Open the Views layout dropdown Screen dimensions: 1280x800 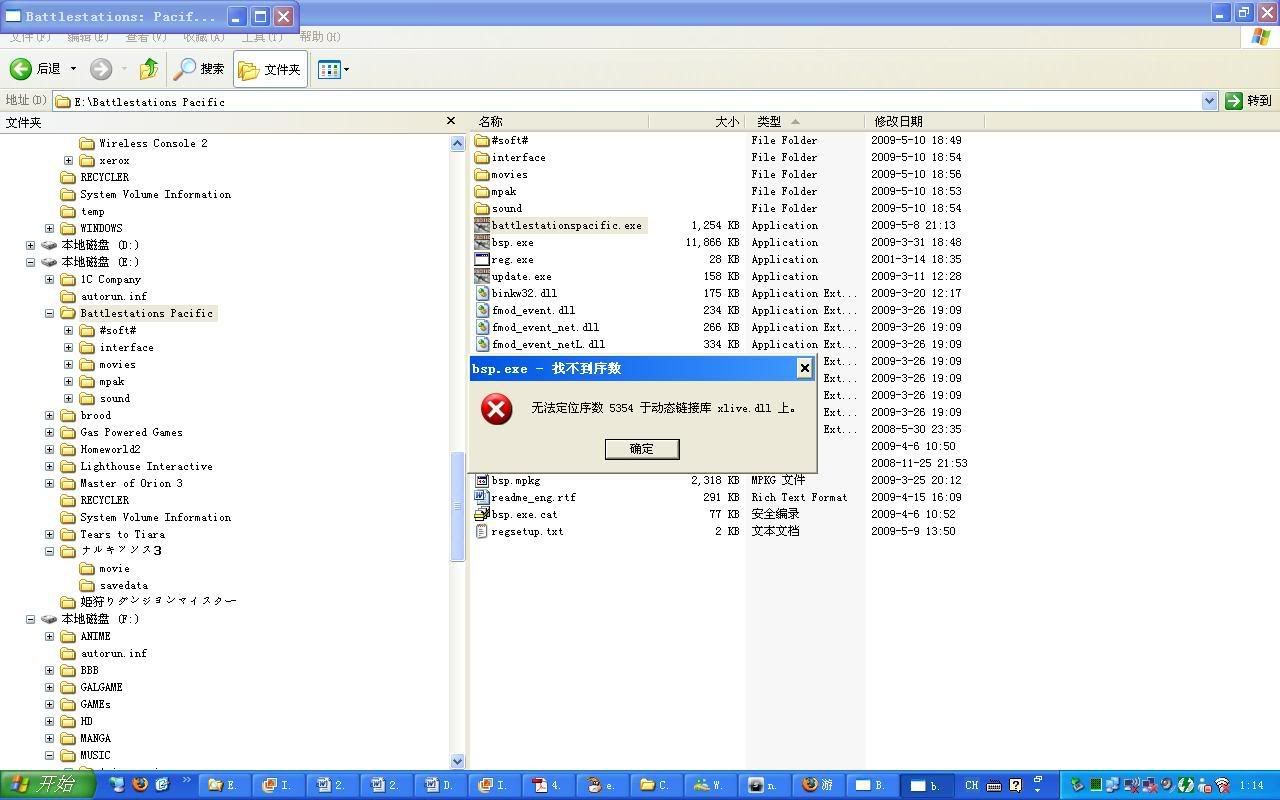point(332,69)
